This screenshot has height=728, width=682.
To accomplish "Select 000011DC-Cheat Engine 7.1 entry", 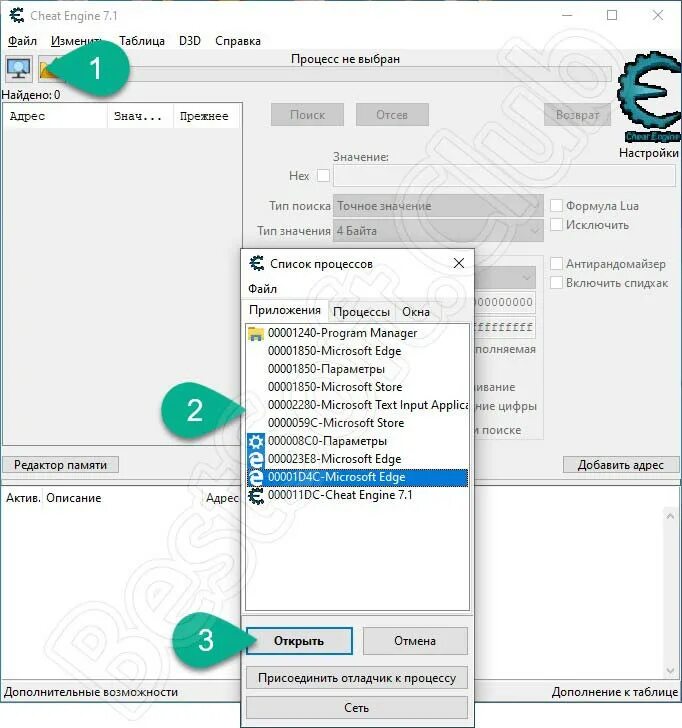I will tap(357, 495).
